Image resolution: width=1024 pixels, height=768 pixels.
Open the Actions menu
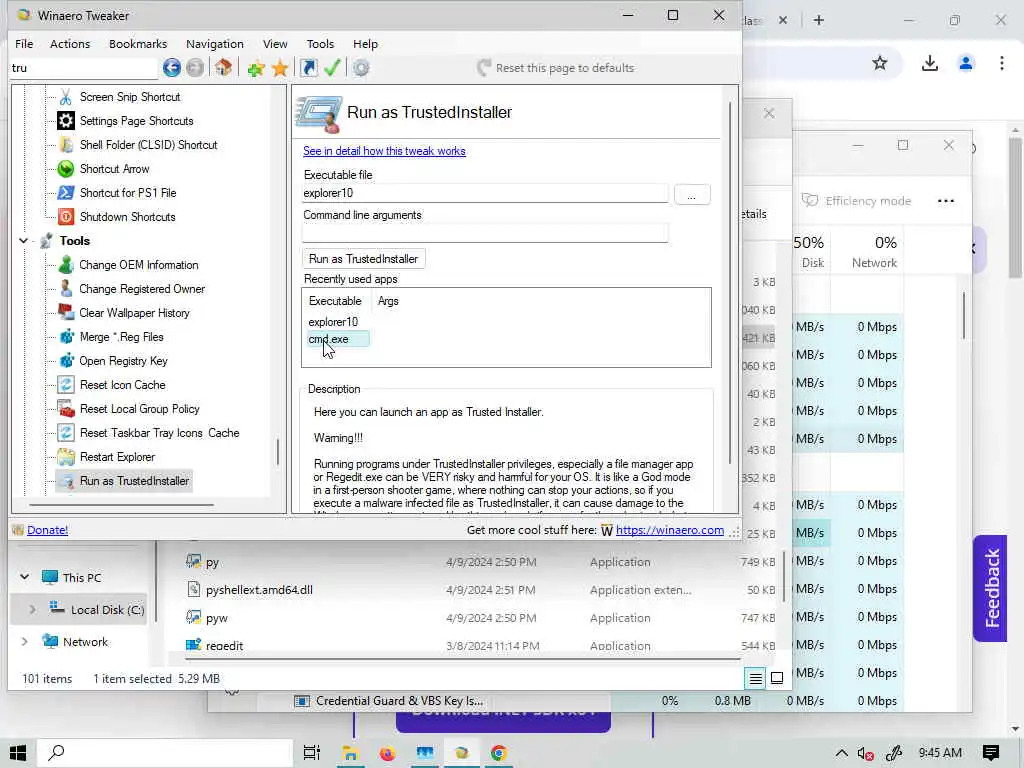click(70, 44)
